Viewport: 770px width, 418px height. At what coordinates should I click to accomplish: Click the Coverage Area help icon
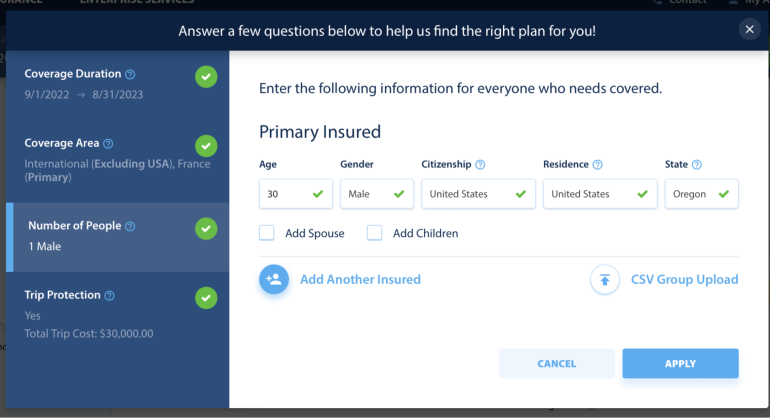(108, 144)
